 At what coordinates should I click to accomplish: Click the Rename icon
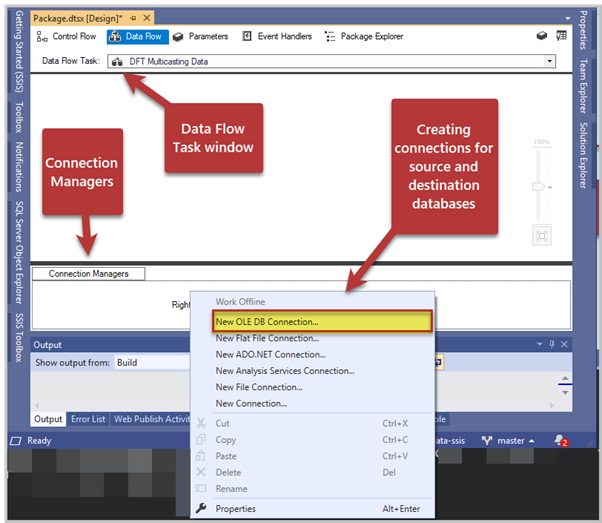coord(201,488)
